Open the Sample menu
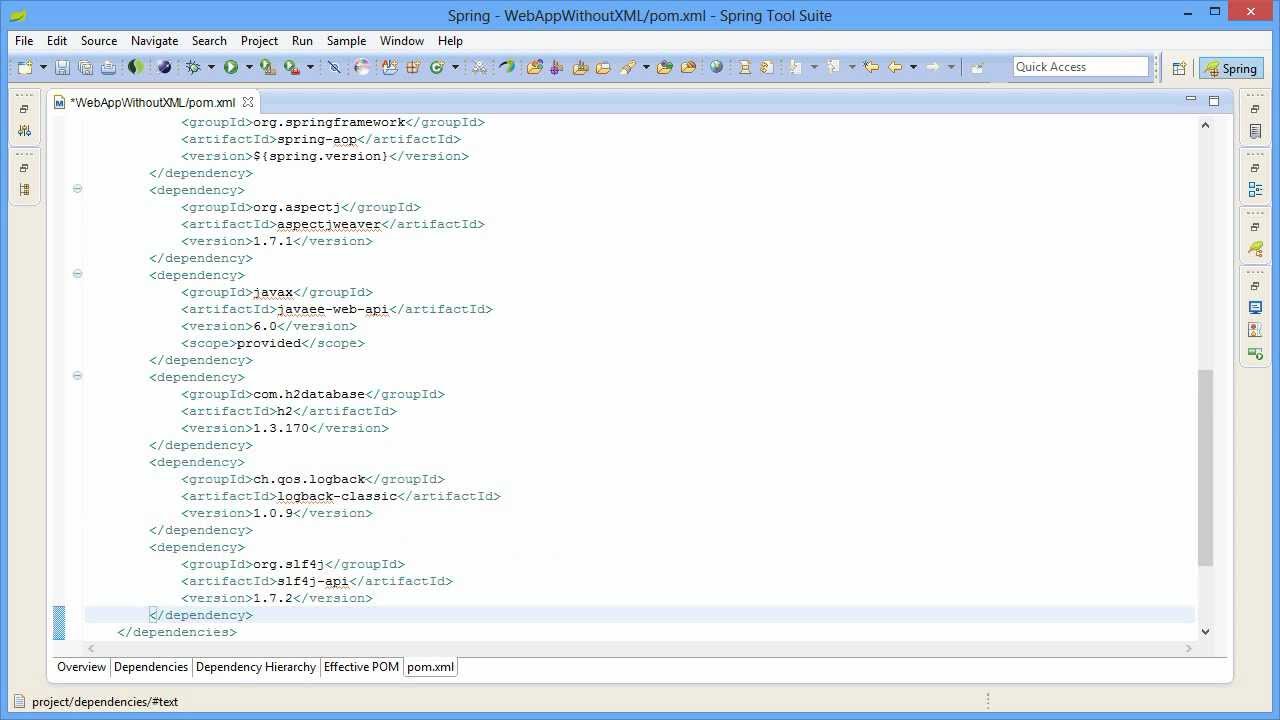This screenshot has width=1280, height=720. 346,41
